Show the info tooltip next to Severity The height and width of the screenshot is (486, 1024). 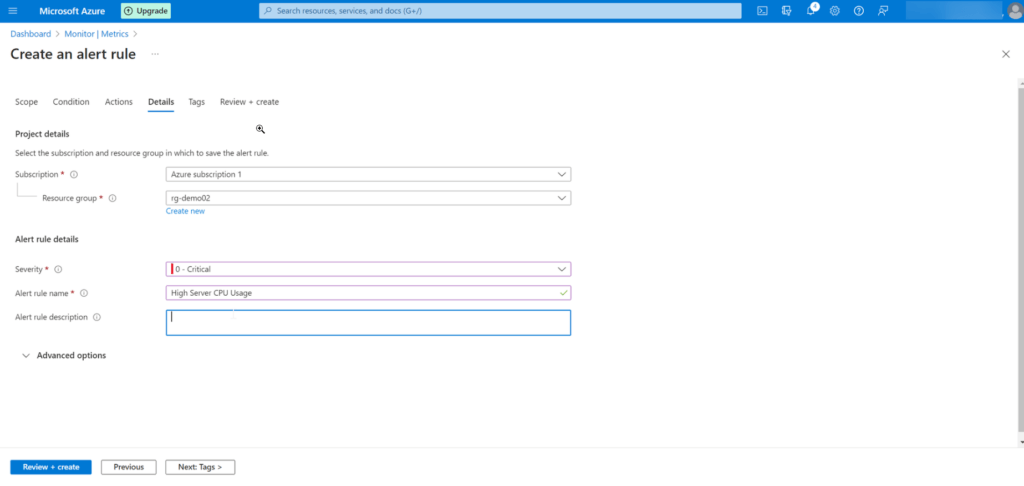(x=58, y=269)
